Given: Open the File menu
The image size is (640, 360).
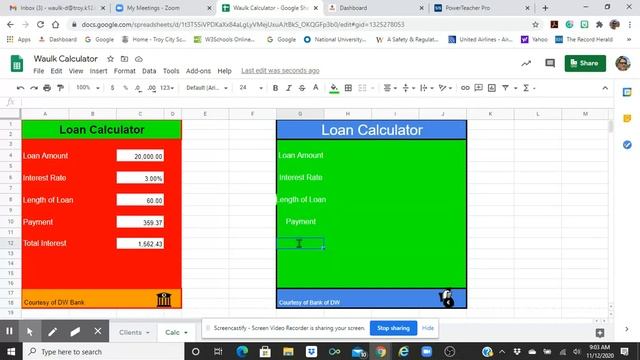Looking at the screenshot, I should 39,71.
